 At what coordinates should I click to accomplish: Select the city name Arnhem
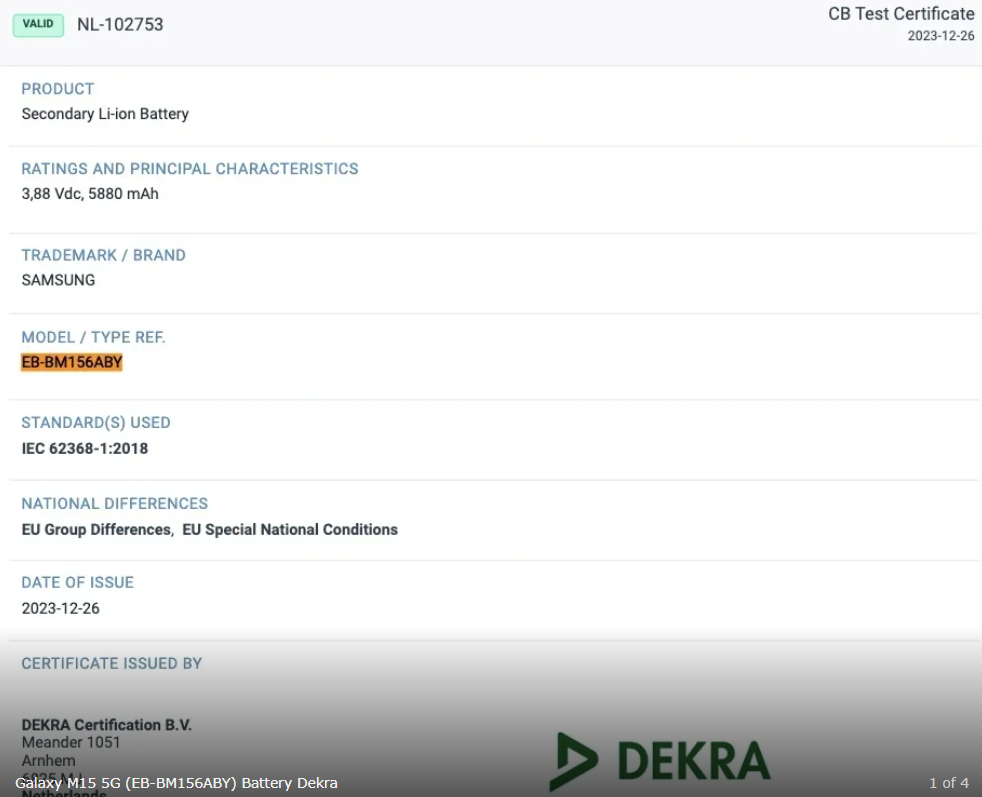click(48, 761)
